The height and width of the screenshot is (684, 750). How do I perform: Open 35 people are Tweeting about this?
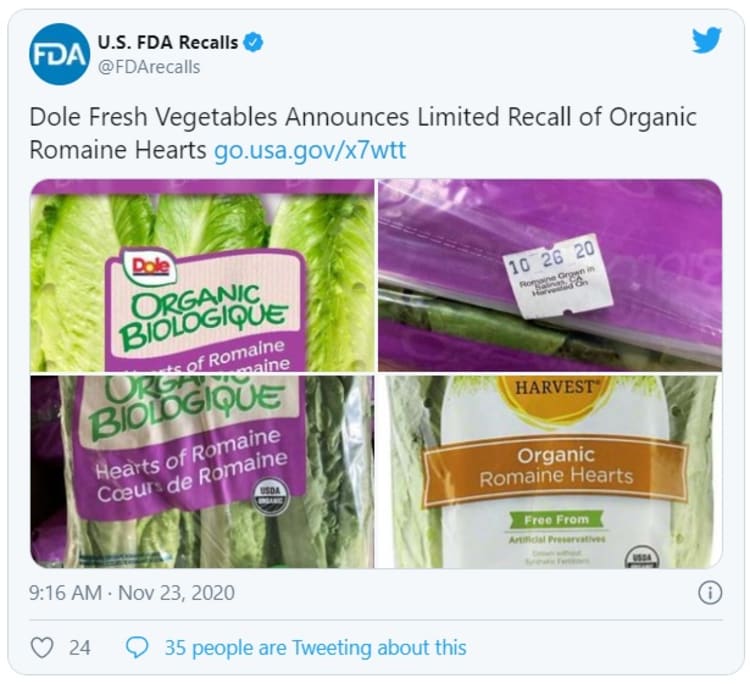coord(315,648)
